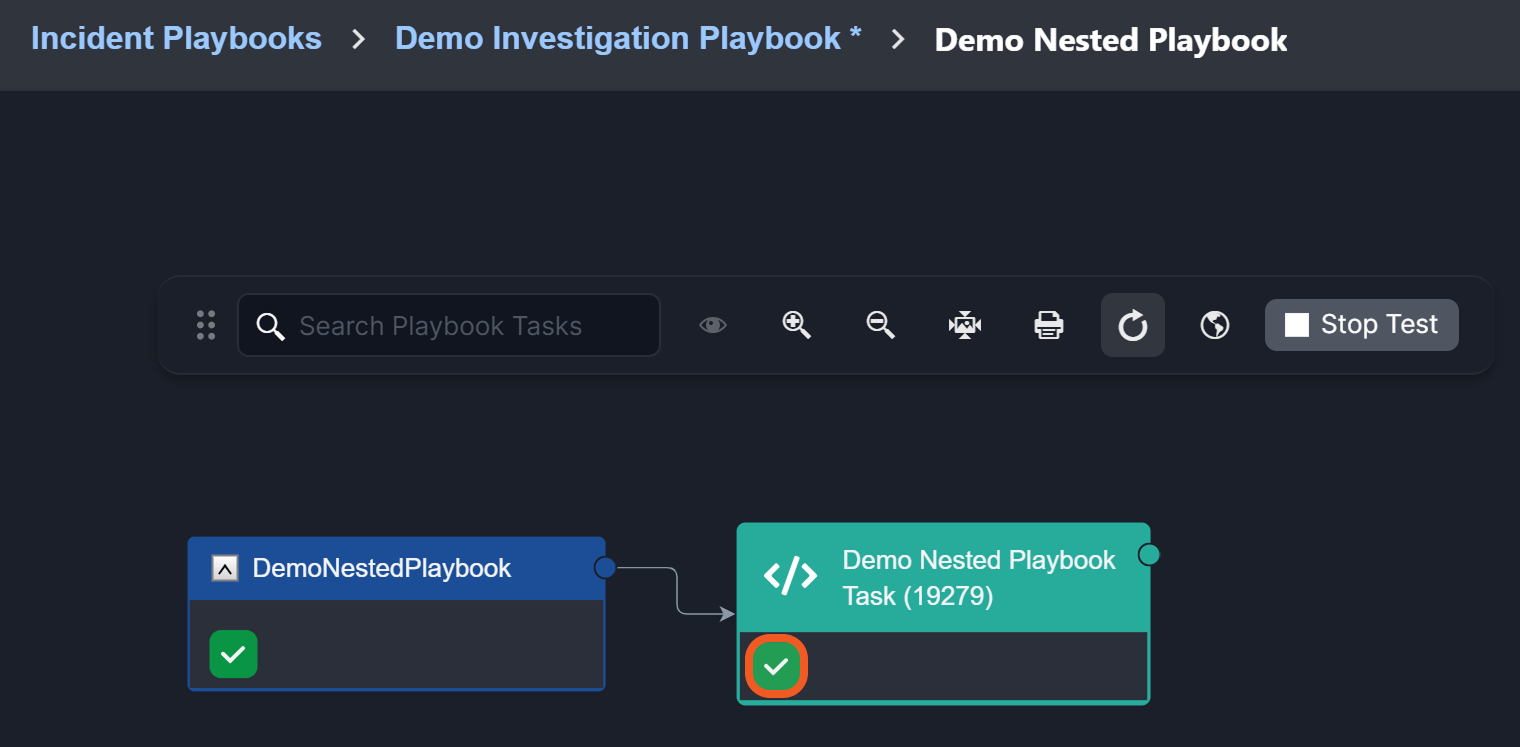The width and height of the screenshot is (1520, 747).
Task: Click the refresh circular arrow icon
Action: [1132, 325]
